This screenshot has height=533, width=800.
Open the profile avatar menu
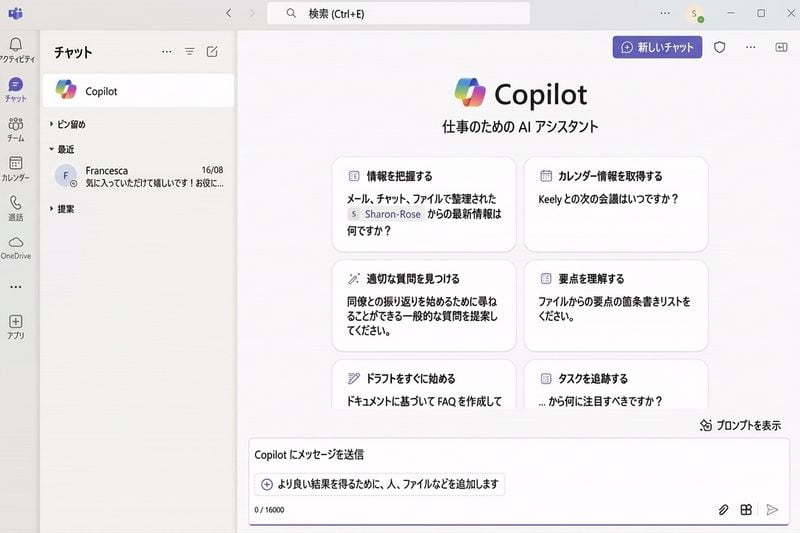(x=695, y=14)
